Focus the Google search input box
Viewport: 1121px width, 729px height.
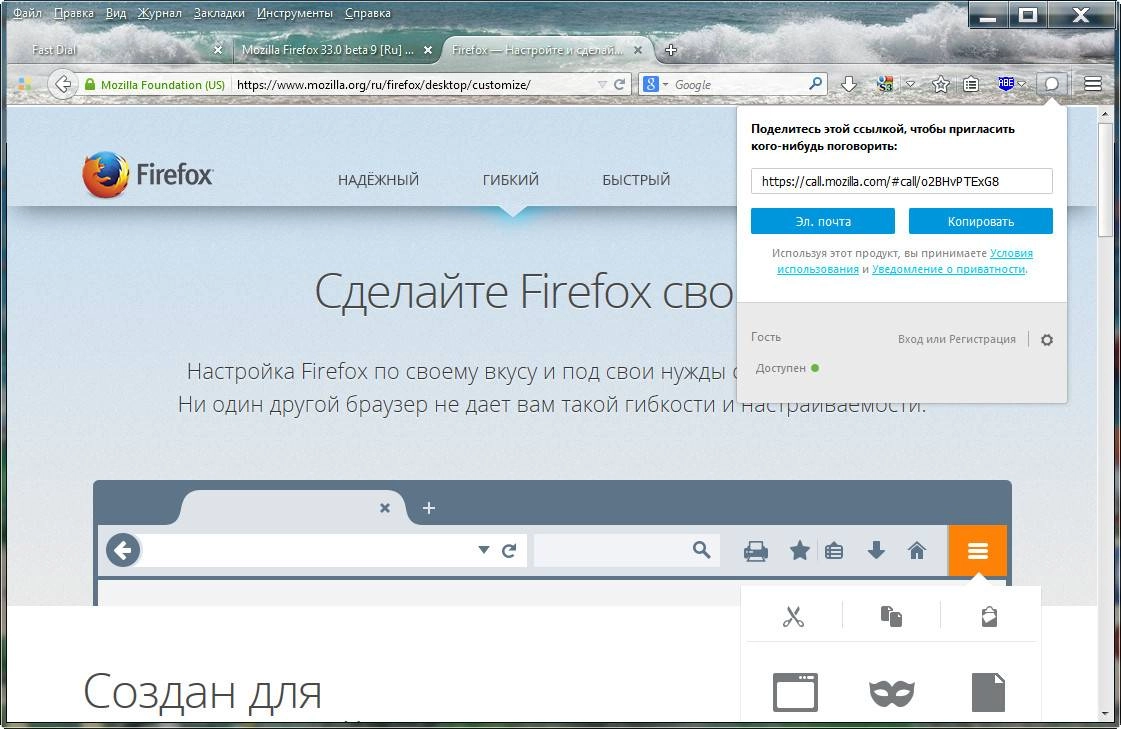737,84
